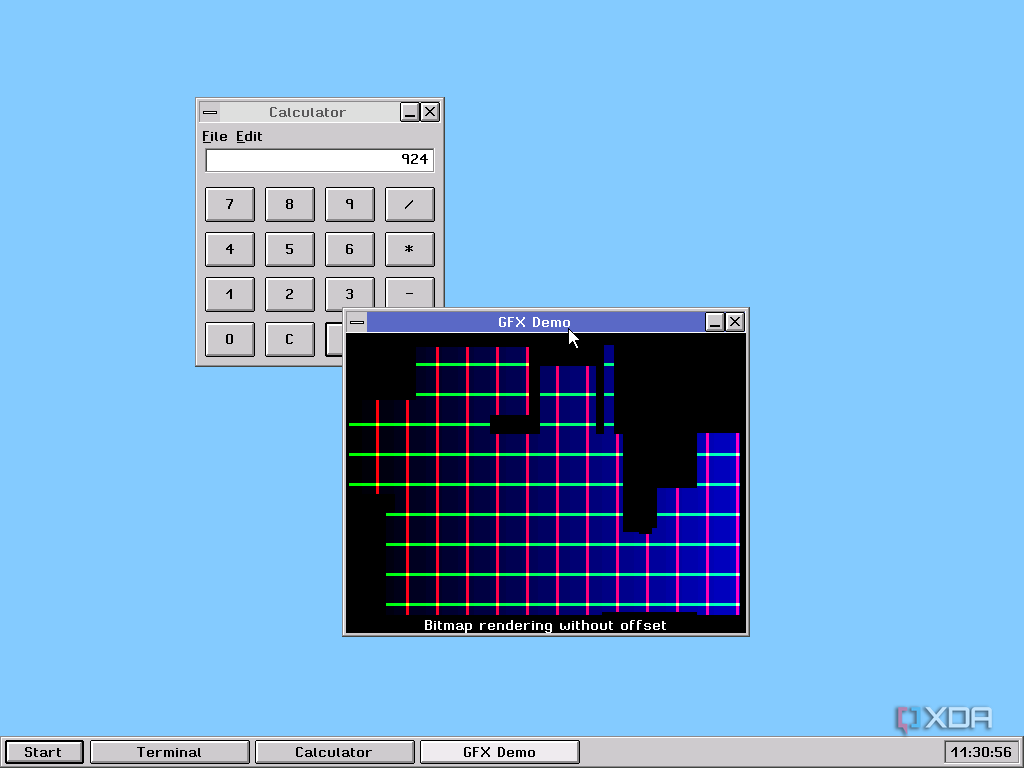The height and width of the screenshot is (768, 1024).
Task: Click the 3 key in Calculator
Action: pyautogui.click(x=350, y=293)
